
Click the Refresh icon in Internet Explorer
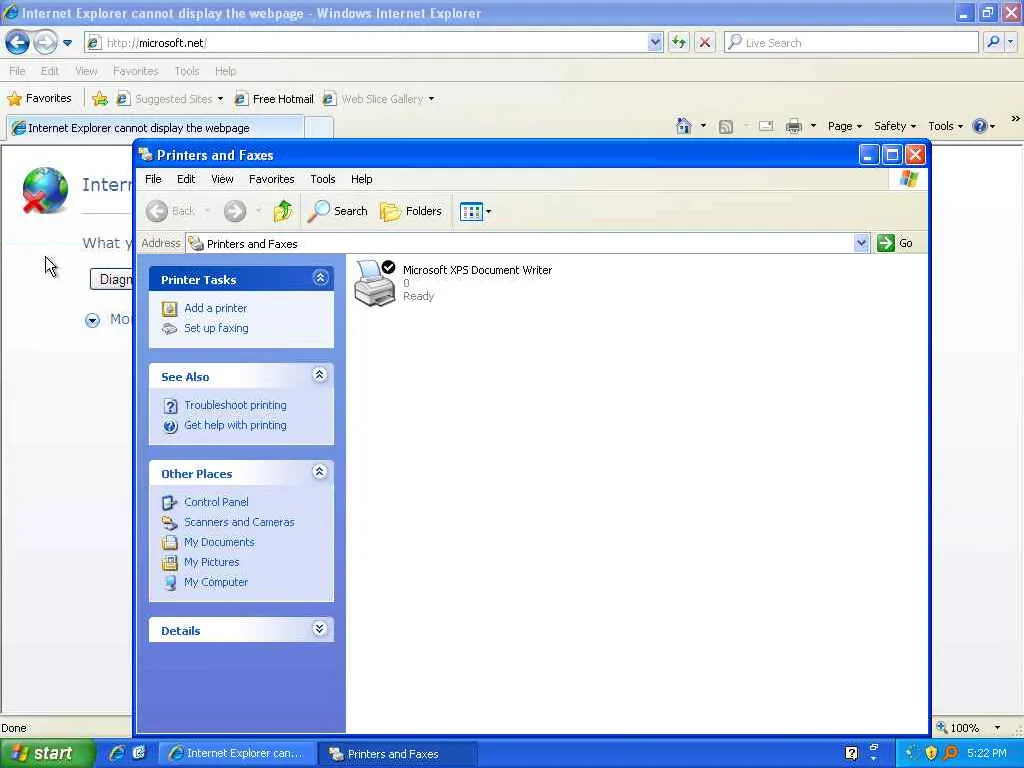click(679, 42)
